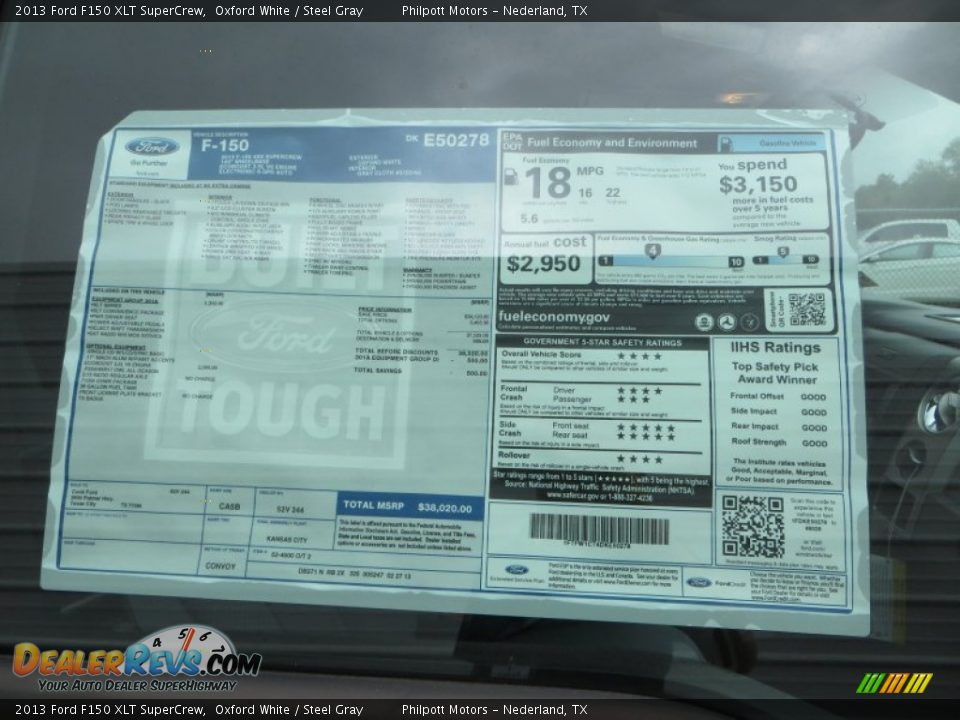Visit the fueleconomy.gov link
This screenshot has height=720, width=960.
click(x=555, y=318)
